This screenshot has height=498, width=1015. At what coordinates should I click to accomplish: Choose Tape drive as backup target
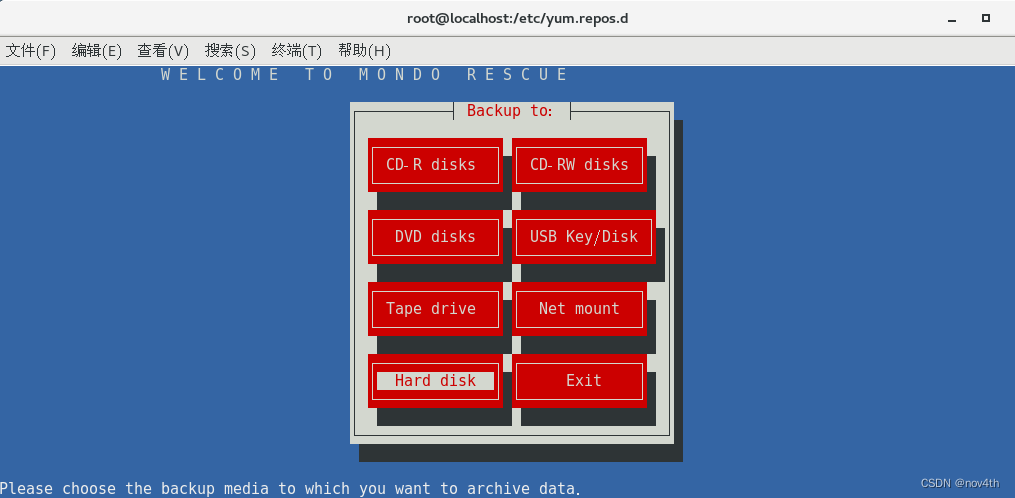[435, 308]
